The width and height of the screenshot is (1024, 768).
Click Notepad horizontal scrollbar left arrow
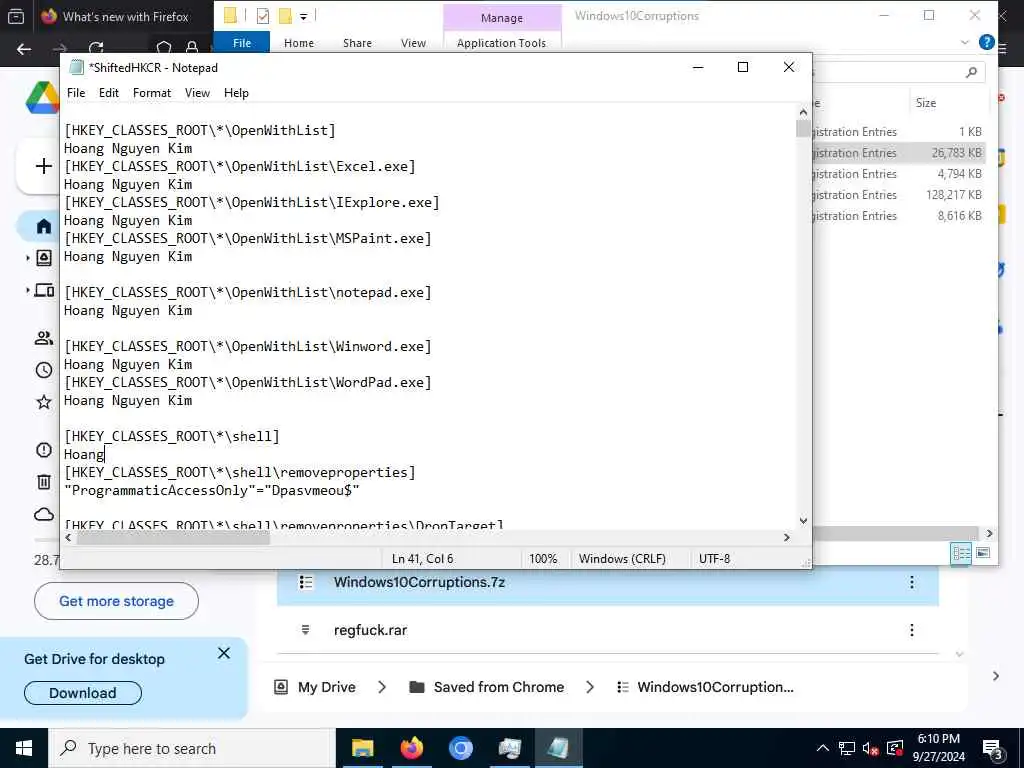click(69, 537)
